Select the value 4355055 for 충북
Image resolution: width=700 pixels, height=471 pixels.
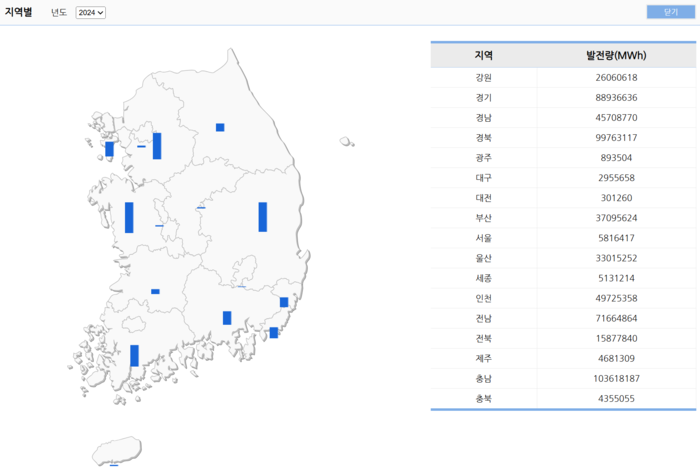click(x=616, y=399)
